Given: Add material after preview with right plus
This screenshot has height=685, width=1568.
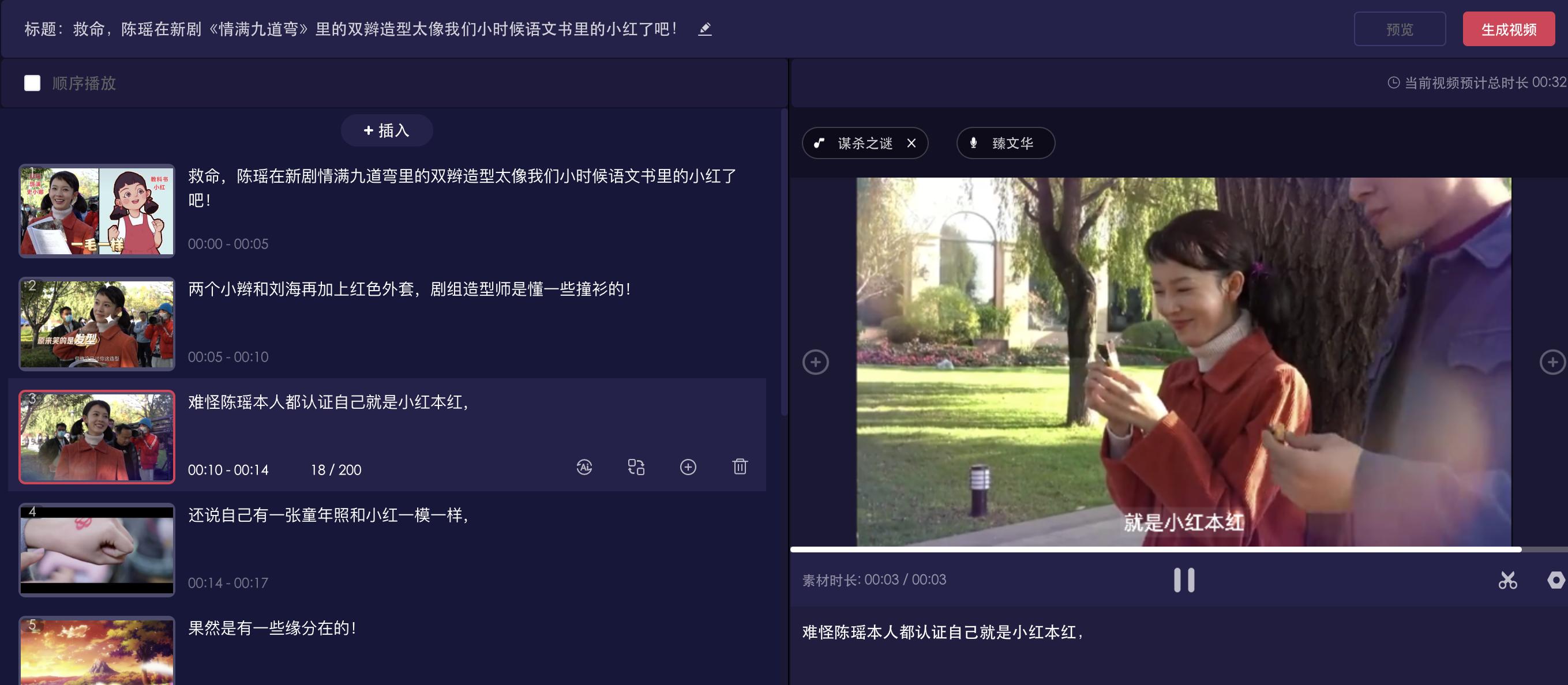Looking at the screenshot, I should click(1553, 362).
